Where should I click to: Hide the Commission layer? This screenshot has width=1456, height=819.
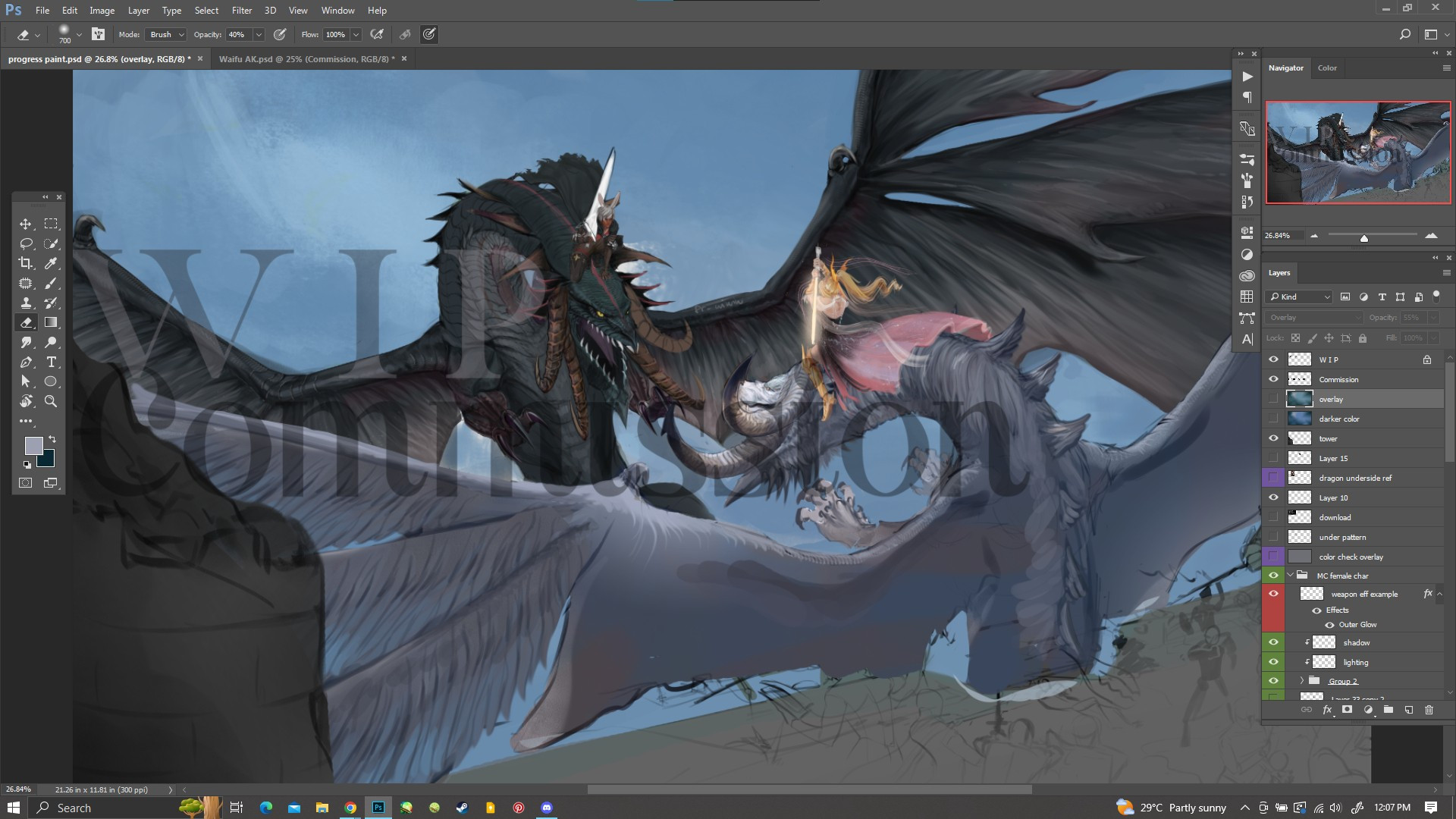point(1273,380)
